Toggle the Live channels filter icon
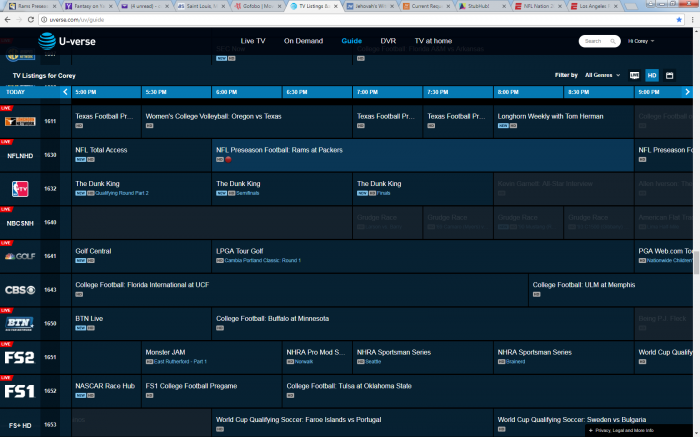 (x=634, y=75)
